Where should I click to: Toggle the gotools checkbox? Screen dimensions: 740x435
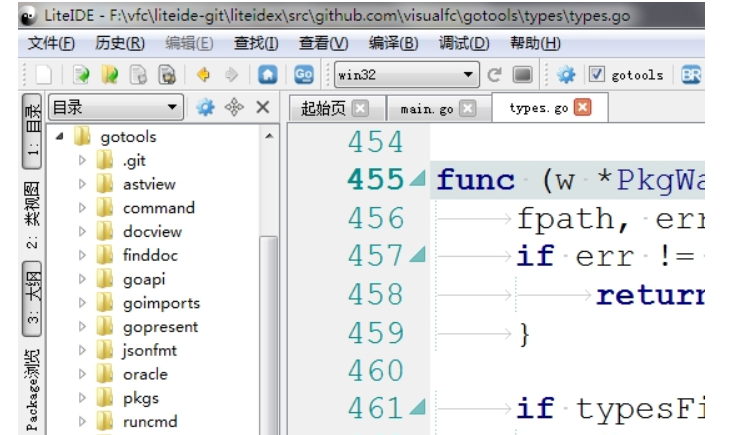click(x=597, y=74)
